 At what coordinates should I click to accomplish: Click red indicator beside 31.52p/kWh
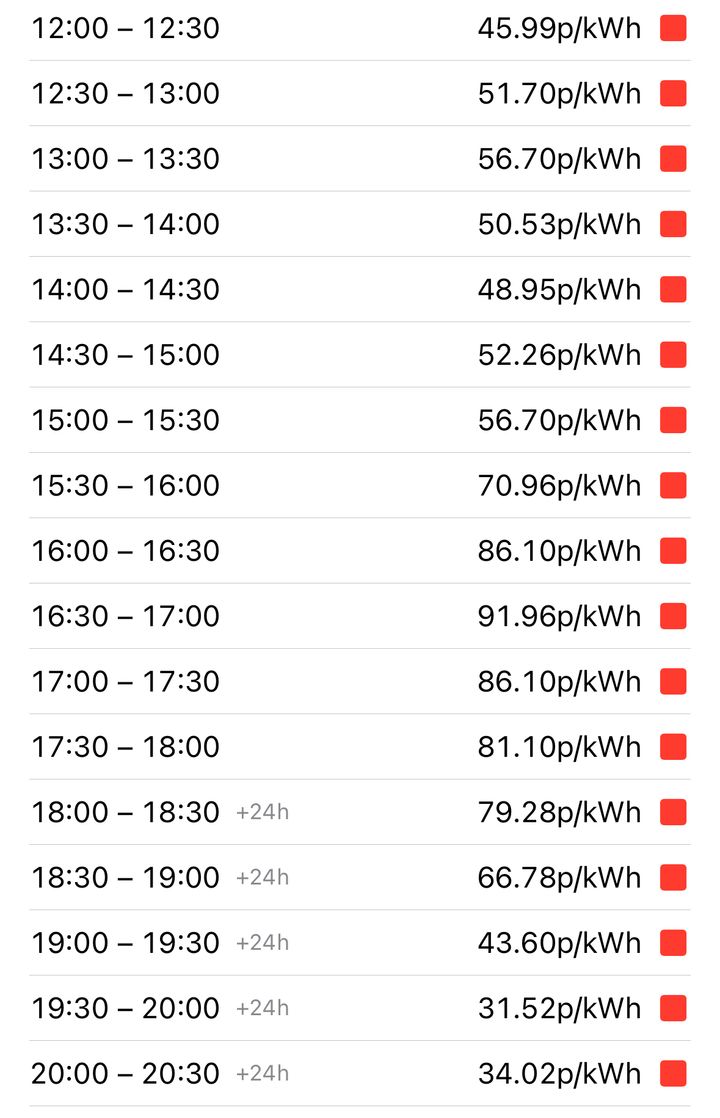(673, 1008)
